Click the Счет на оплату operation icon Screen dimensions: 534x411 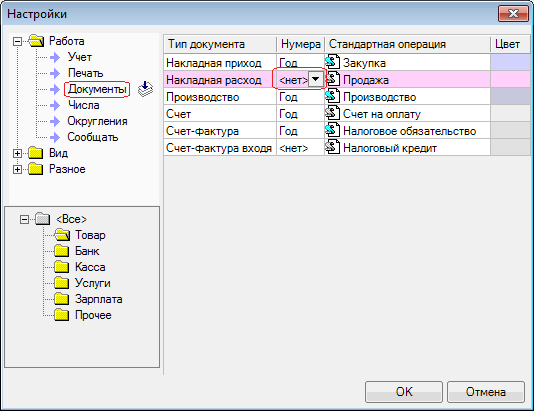(332, 113)
